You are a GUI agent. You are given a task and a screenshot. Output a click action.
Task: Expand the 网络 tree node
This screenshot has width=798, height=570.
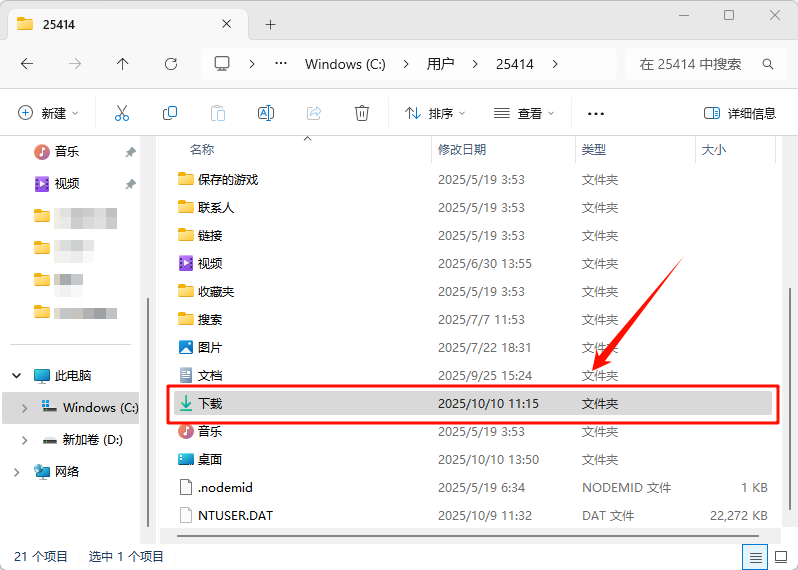[17, 472]
